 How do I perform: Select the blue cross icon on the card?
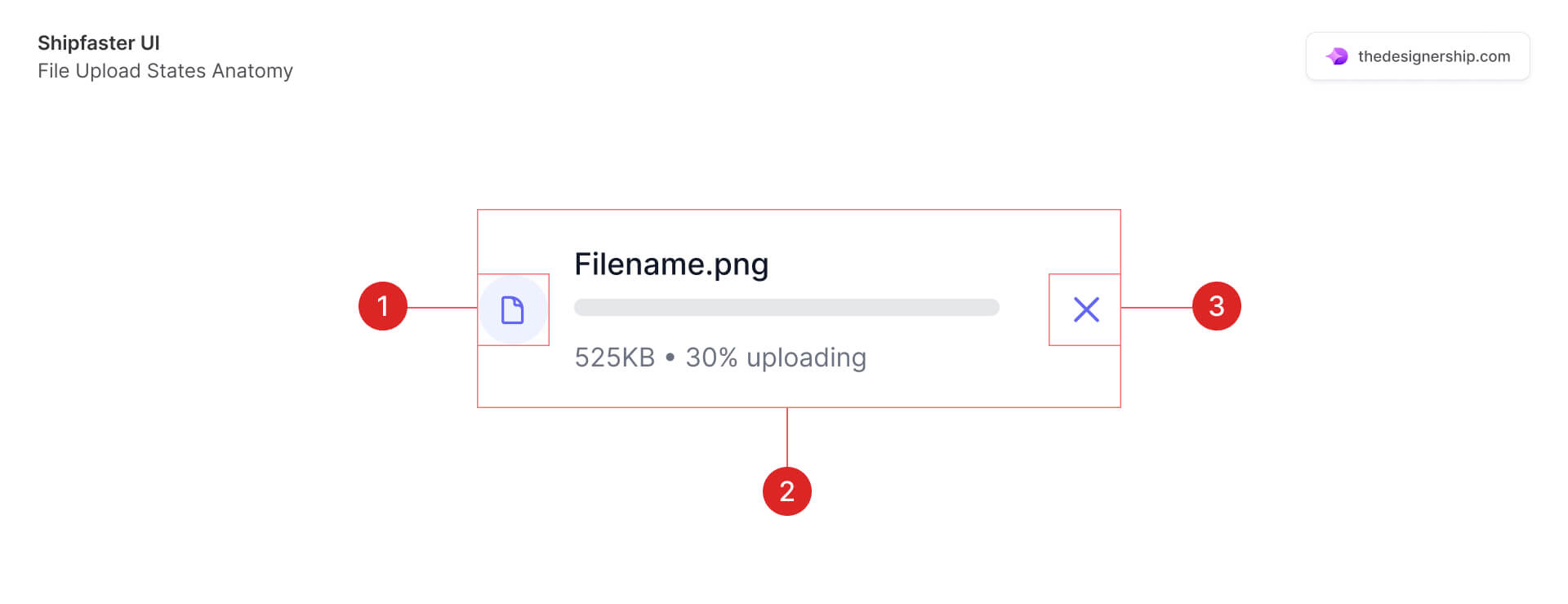1085,309
